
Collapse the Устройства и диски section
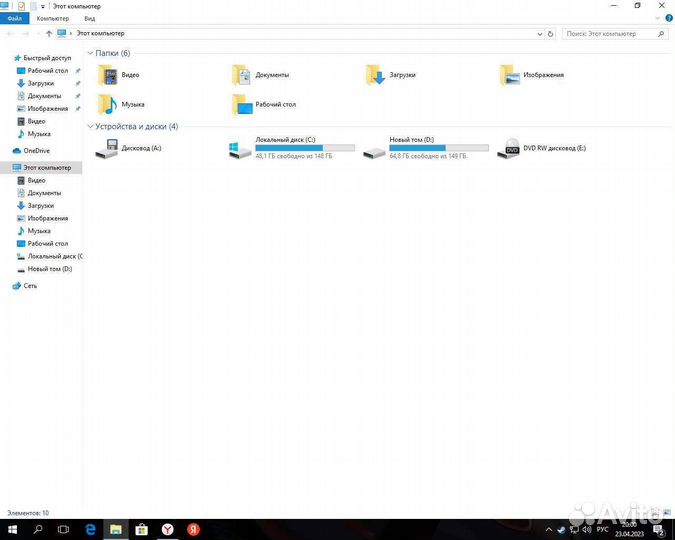click(x=91, y=127)
